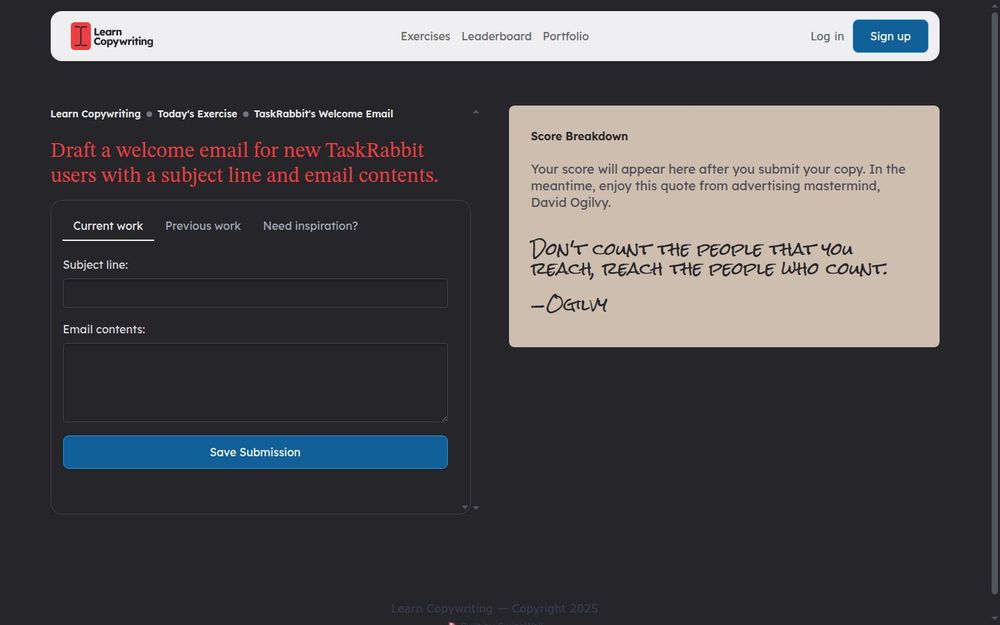Collapse the exercise section using the up chevron
Viewport: 1000px width, 625px height.
coord(476,111)
